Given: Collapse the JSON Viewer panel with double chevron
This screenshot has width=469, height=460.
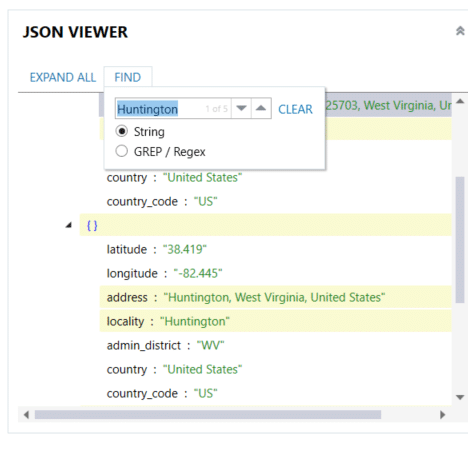Looking at the screenshot, I should (460, 31).
